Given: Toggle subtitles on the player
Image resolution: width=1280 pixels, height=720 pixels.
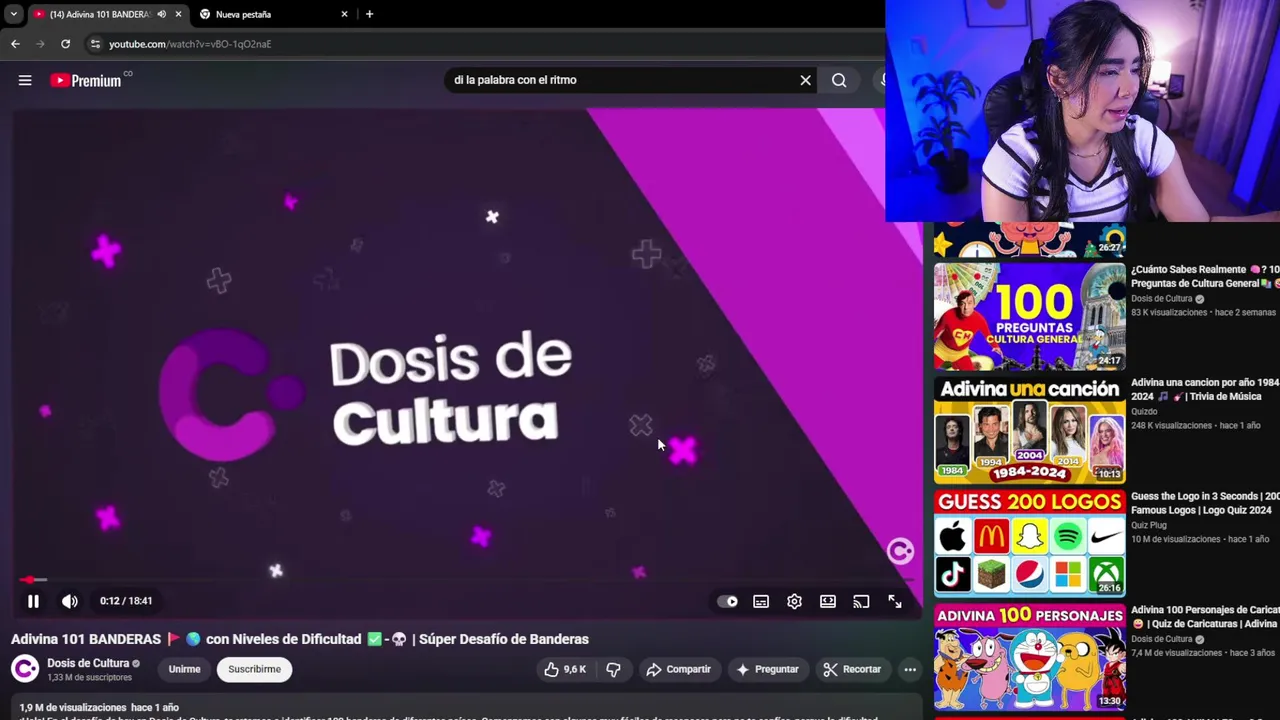Looking at the screenshot, I should pyautogui.click(x=761, y=601).
